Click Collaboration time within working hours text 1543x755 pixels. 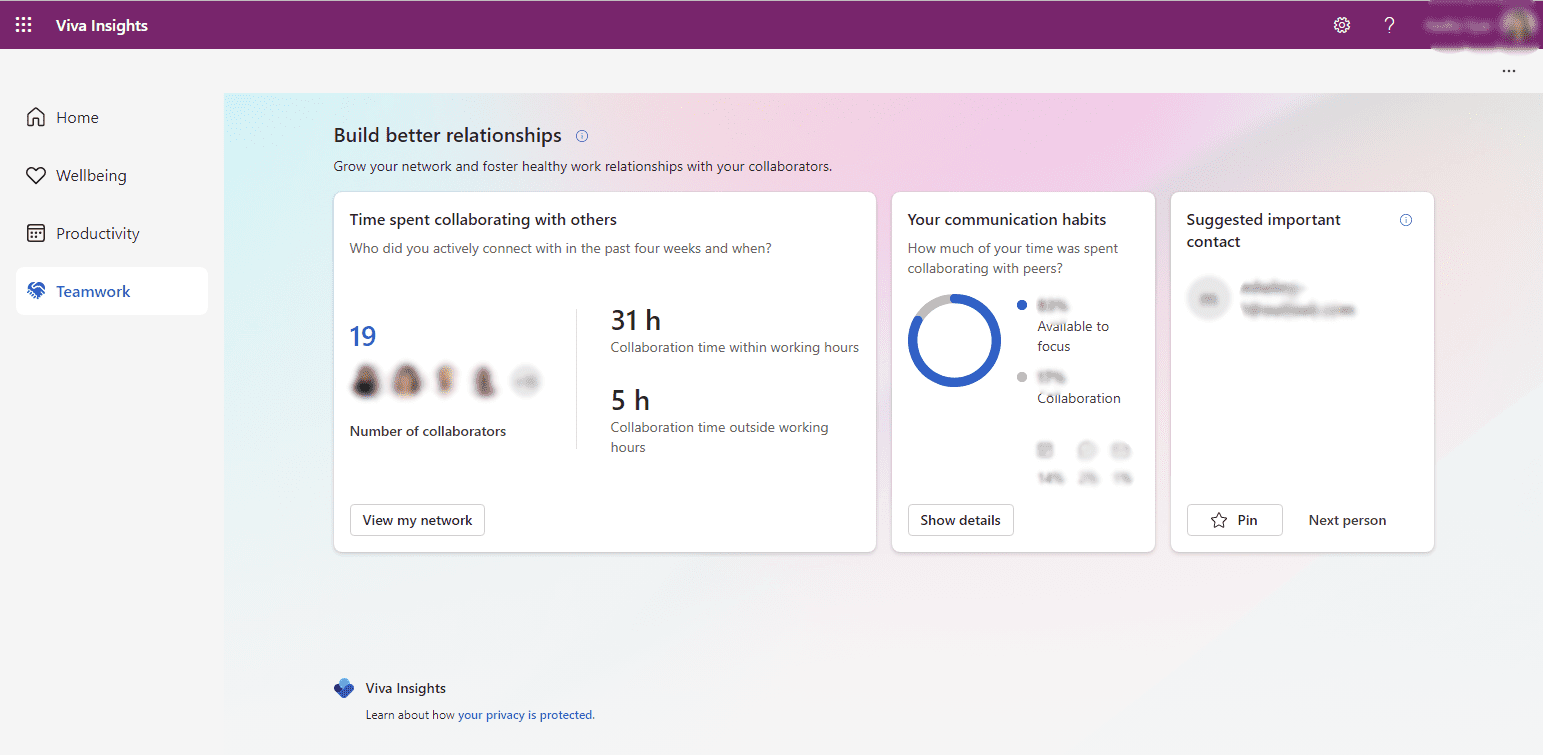point(735,347)
